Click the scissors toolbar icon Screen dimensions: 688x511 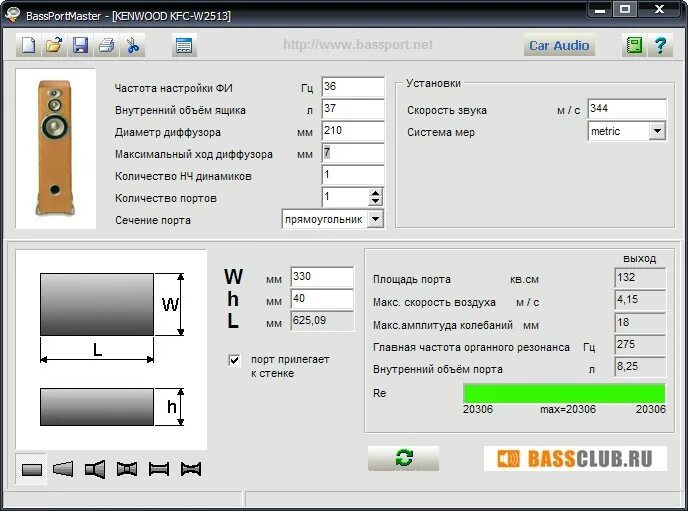click(133, 45)
